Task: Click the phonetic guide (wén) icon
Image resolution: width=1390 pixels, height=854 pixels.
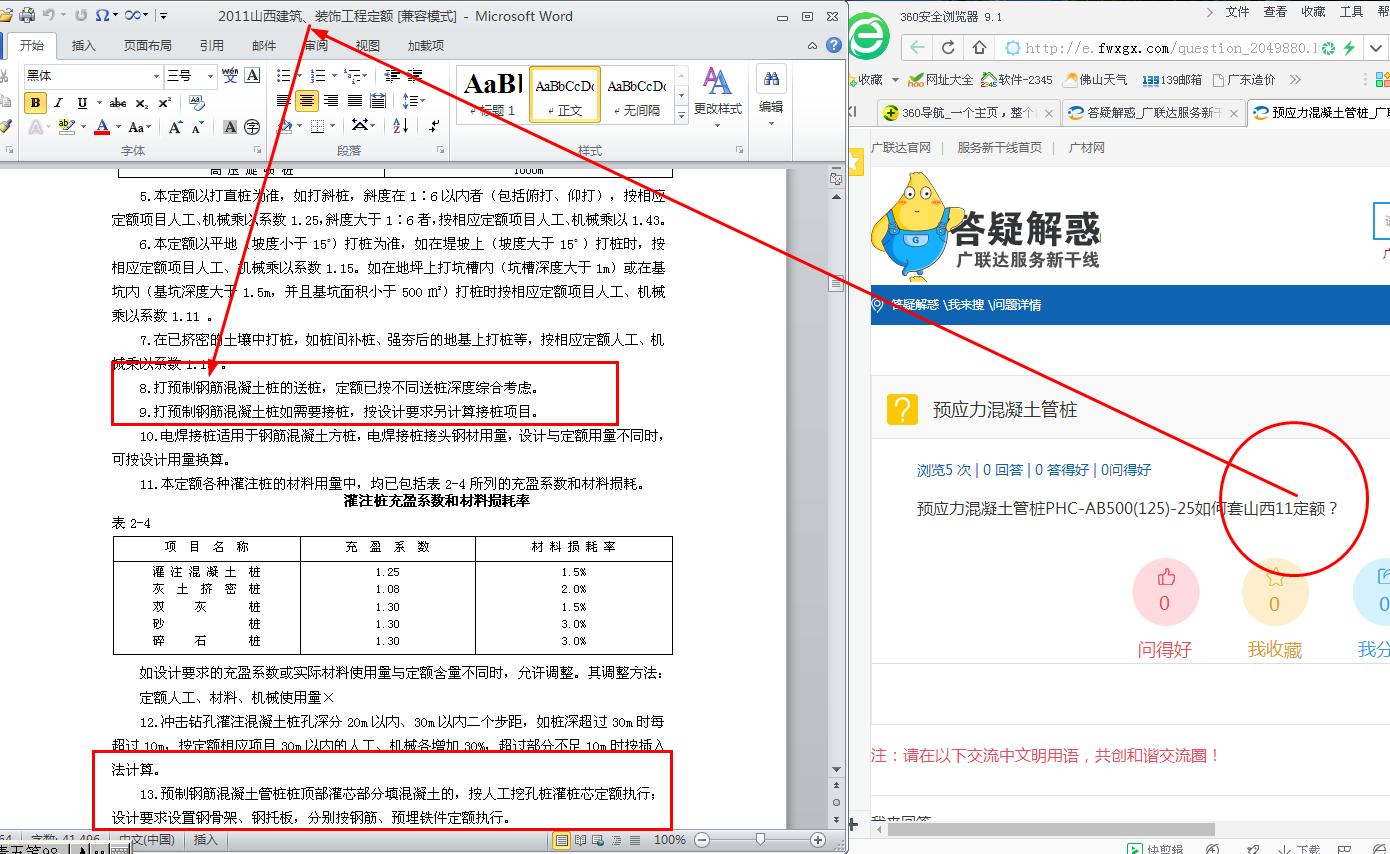Action: pos(231,76)
